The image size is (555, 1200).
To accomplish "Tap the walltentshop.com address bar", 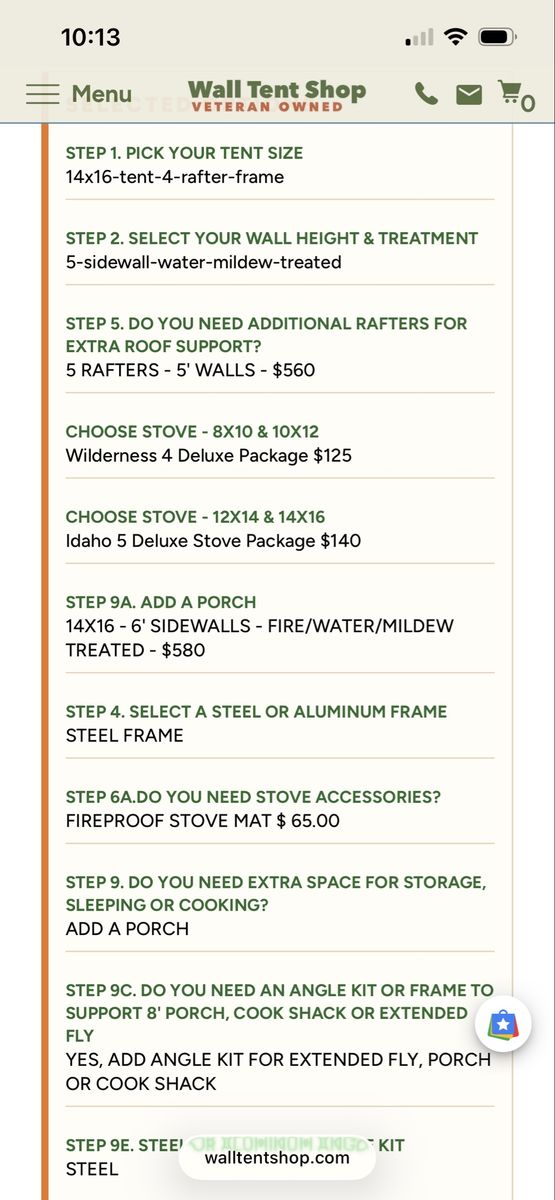I will 277,1157.
